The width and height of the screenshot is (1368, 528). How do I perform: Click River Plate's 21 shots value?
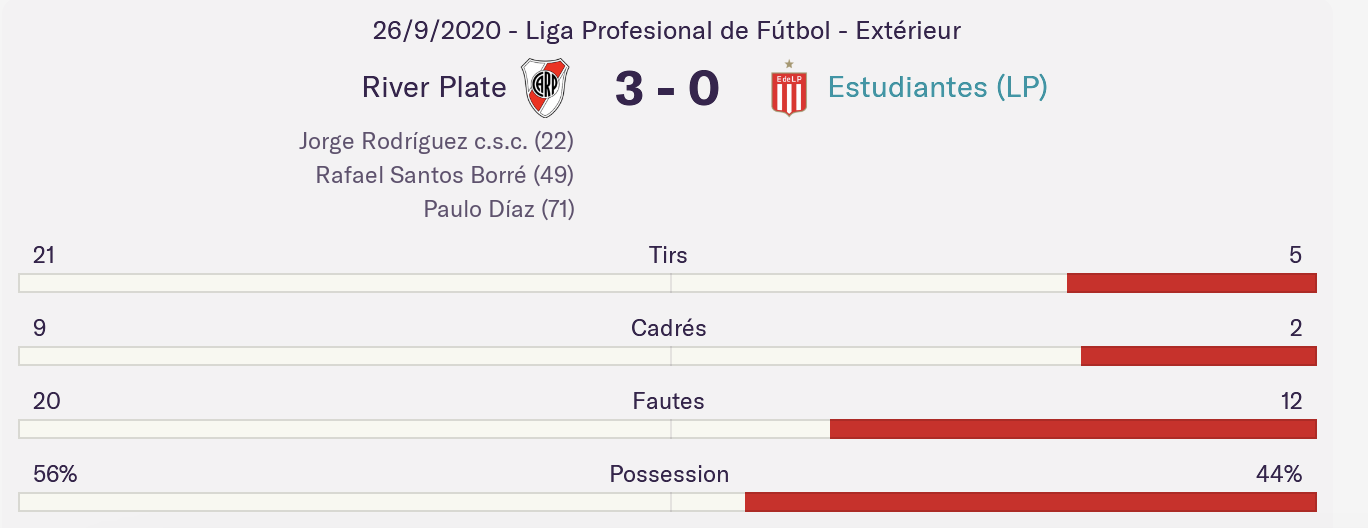[44, 255]
